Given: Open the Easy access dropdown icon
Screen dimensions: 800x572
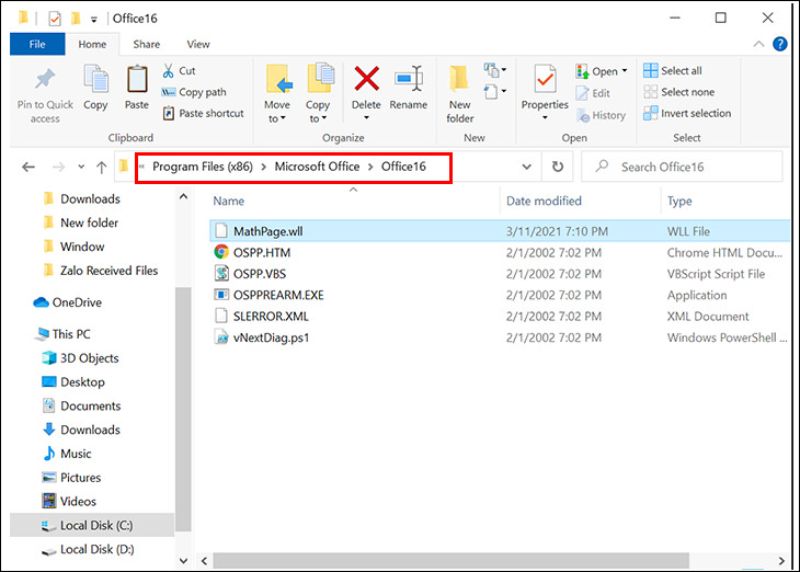Looking at the screenshot, I should [495, 92].
